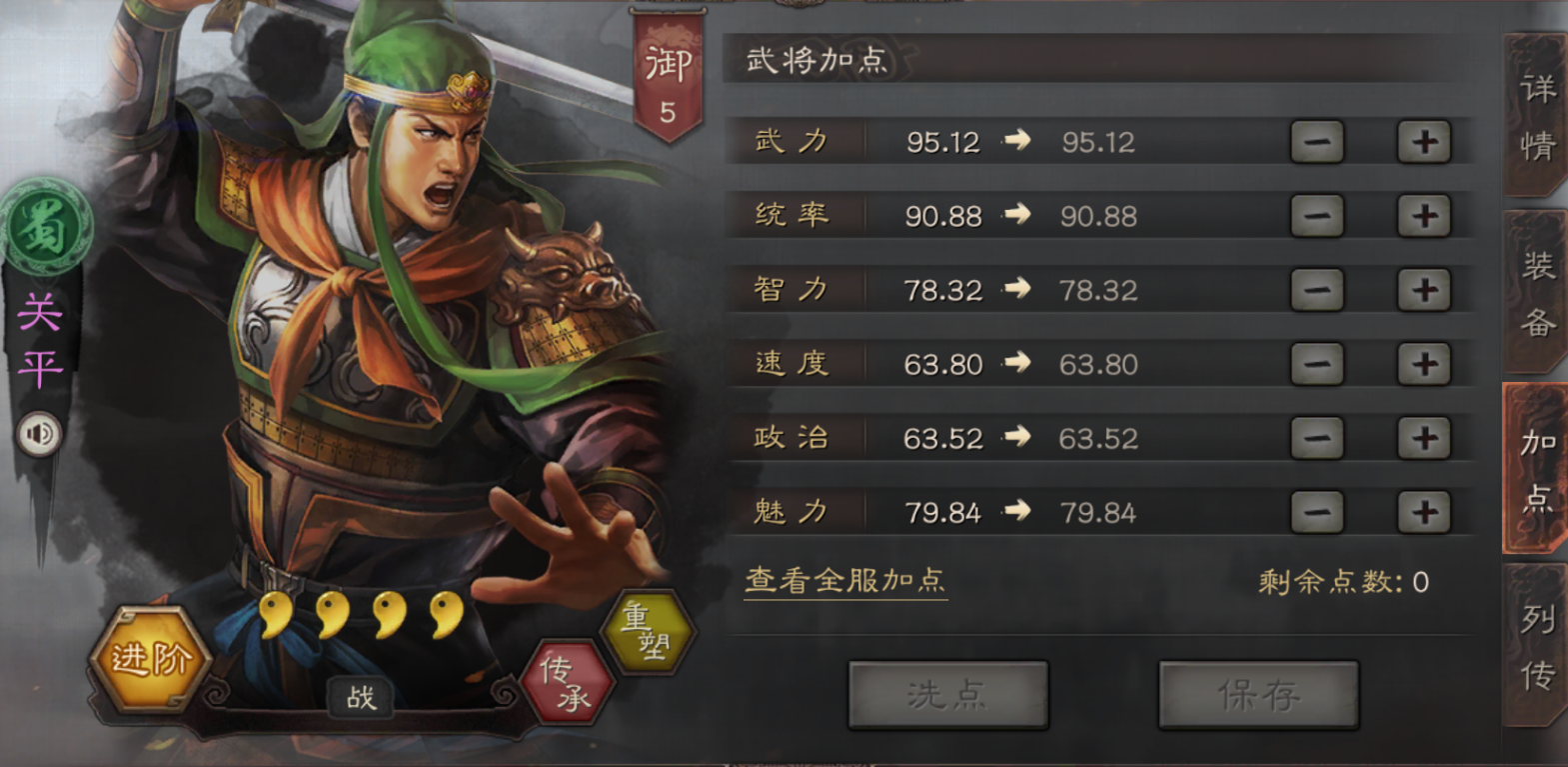Tap the 进阶 hexagon icon
The height and width of the screenshot is (767, 1568).
click(x=150, y=660)
